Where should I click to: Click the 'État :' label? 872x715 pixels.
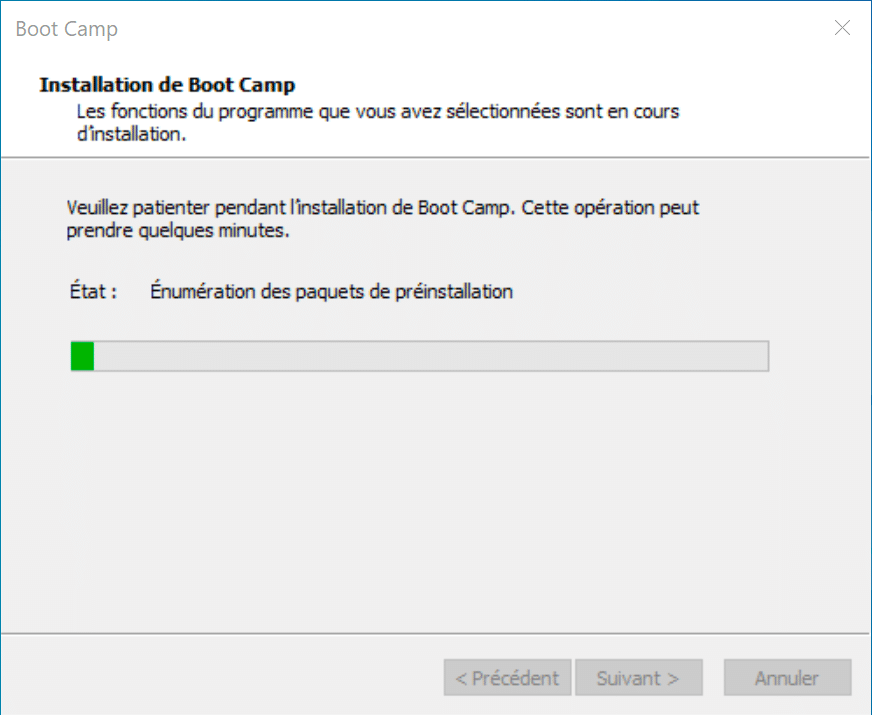click(x=93, y=291)
